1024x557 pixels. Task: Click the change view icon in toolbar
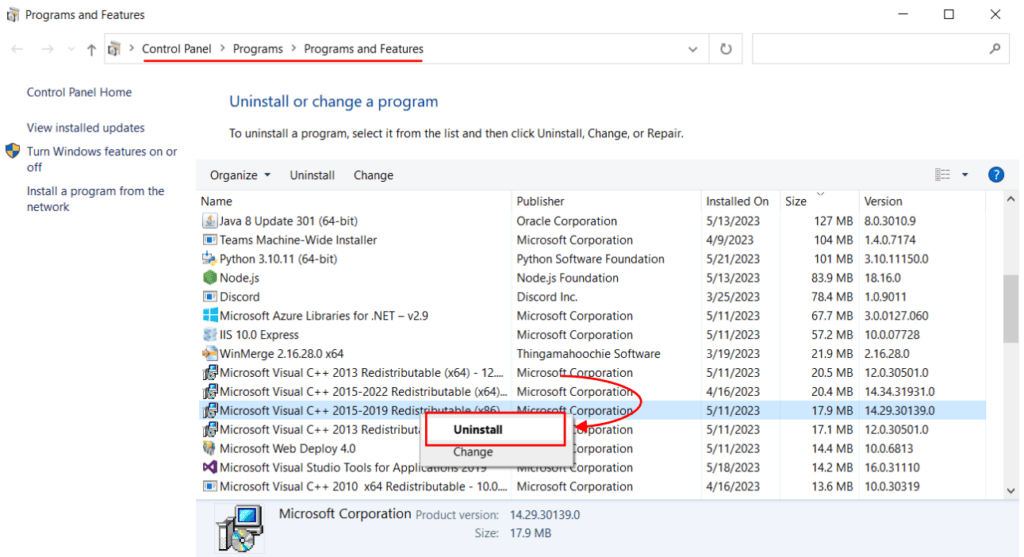coord(942,175)
